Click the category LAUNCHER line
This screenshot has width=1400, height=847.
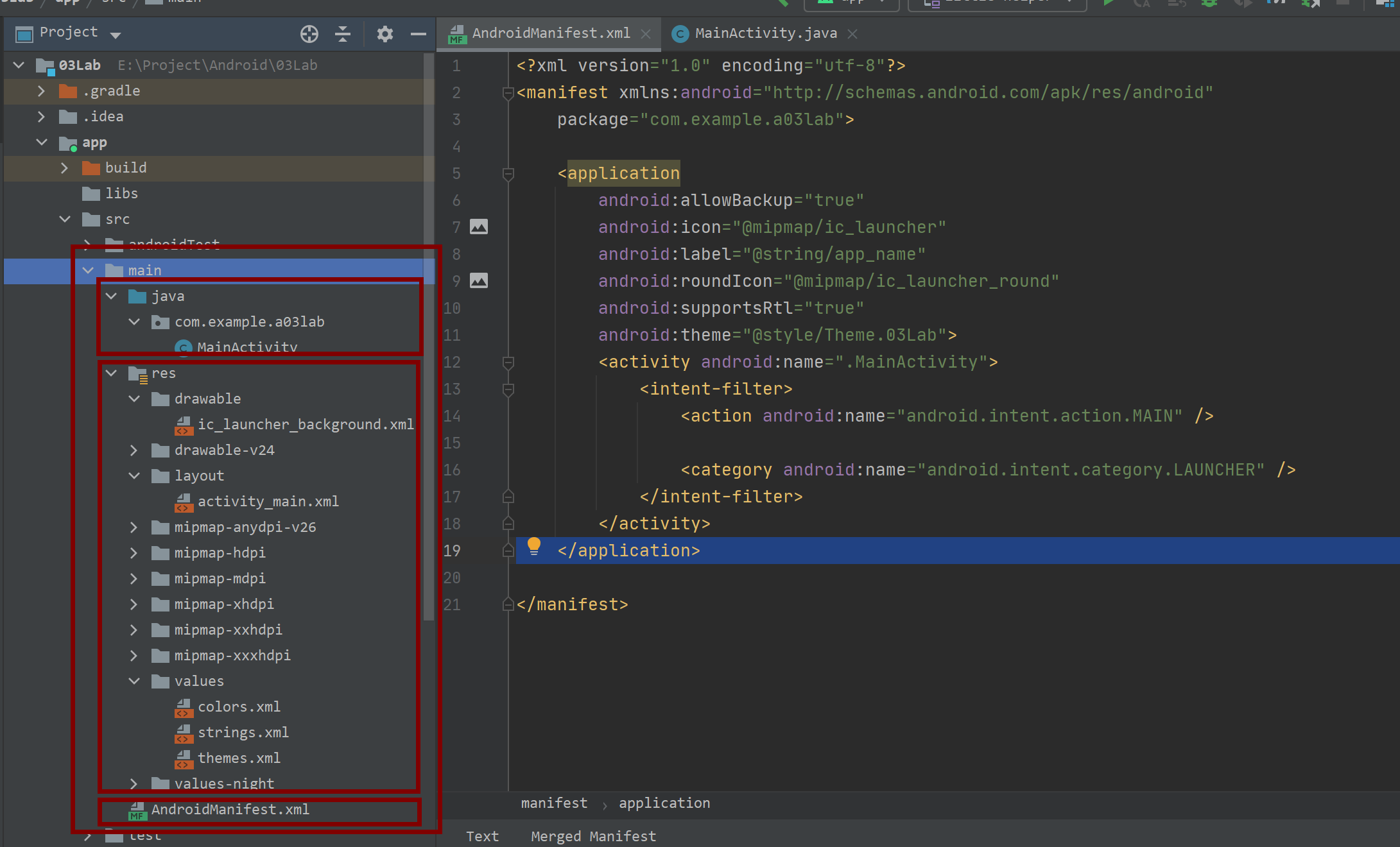tap(988, 470)
